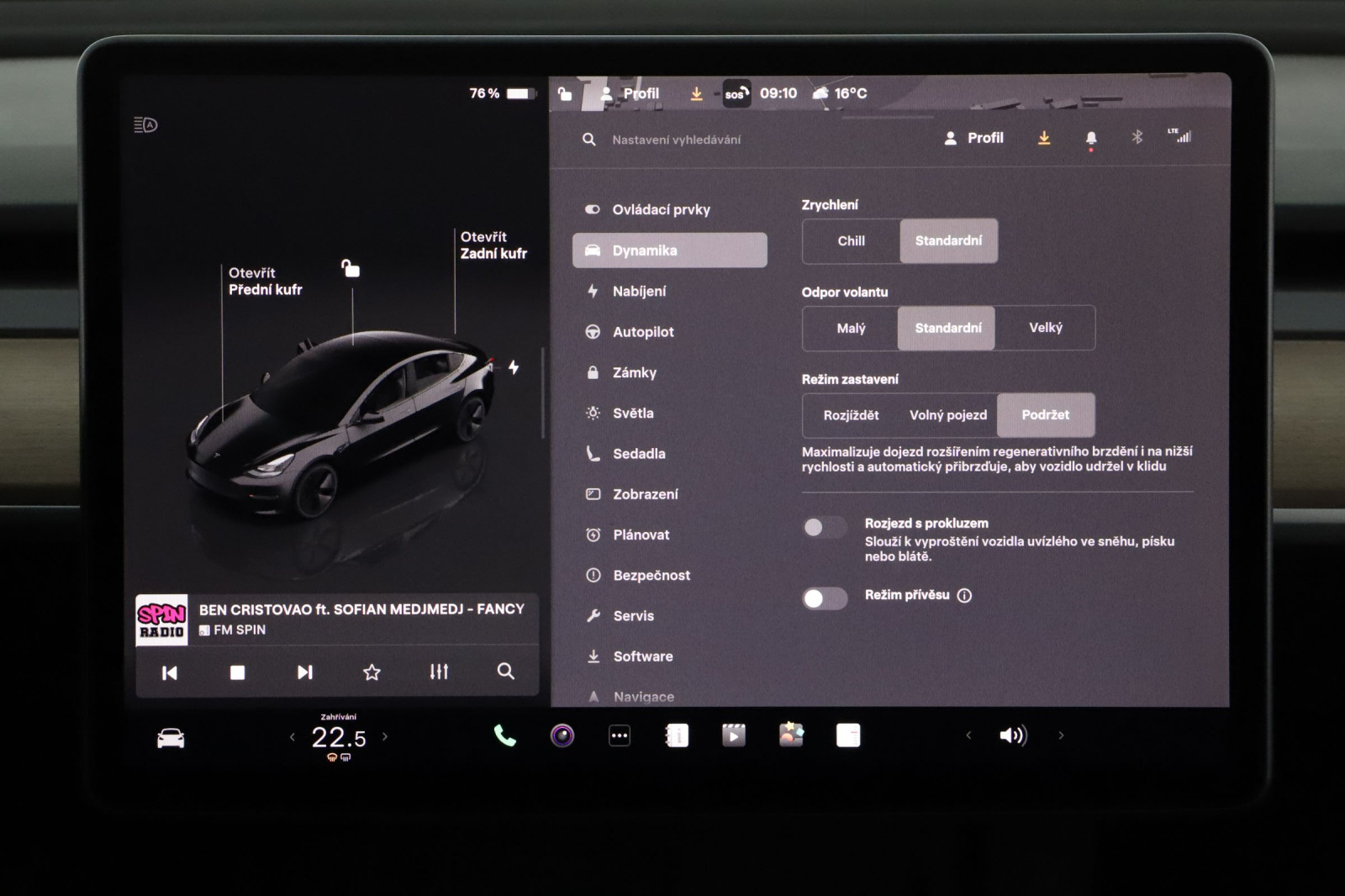Image resolution: width=1345 pixels, height=896 pixels.
Task: Enable Režim přívěsu toggle
Action: tap(825, 598)
